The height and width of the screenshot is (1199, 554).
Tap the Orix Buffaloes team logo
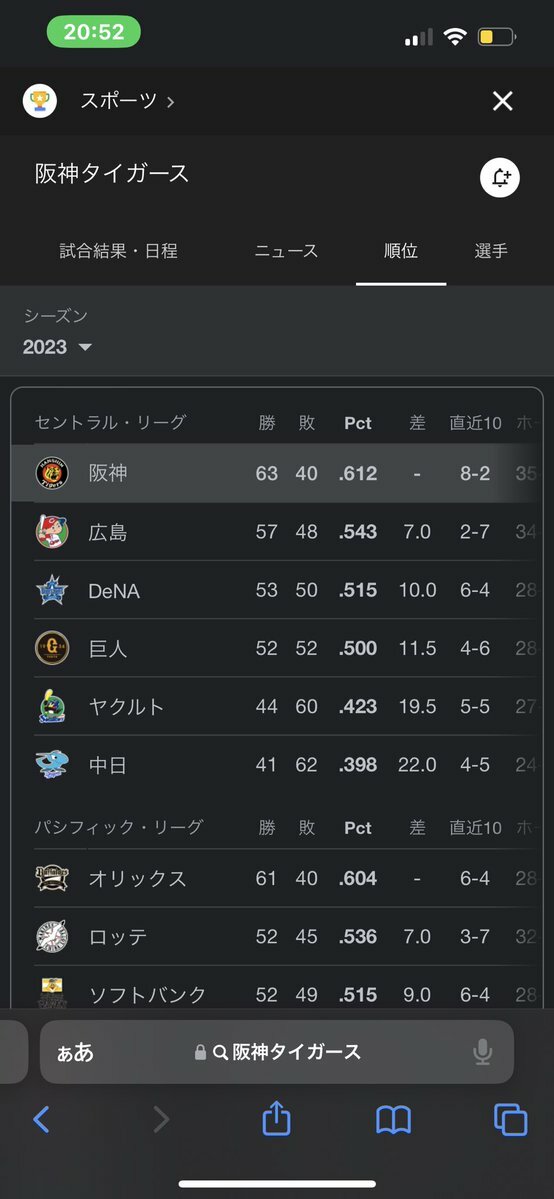click(52, 878)
